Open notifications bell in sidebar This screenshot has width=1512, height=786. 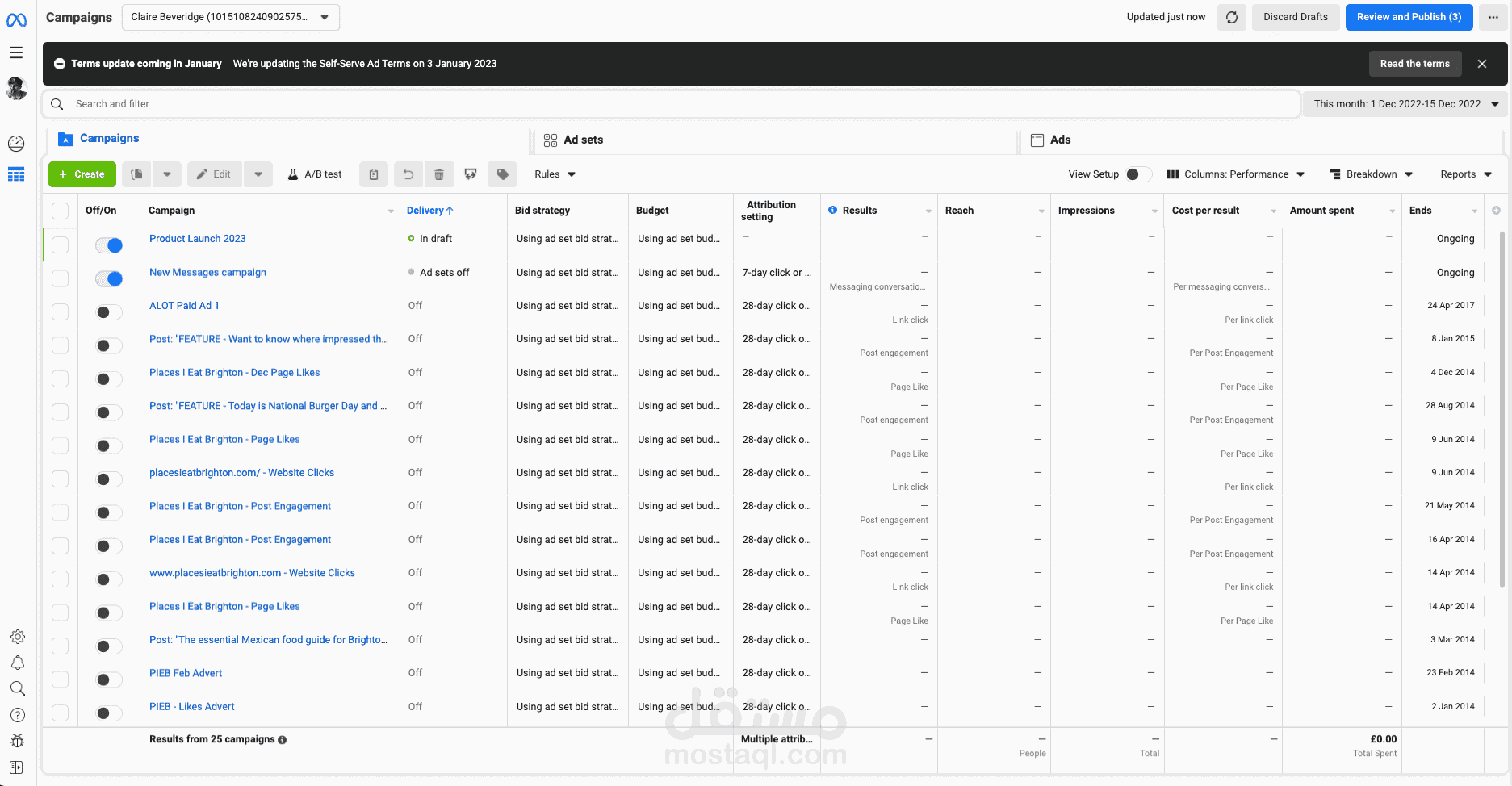[x=17, y=663]
